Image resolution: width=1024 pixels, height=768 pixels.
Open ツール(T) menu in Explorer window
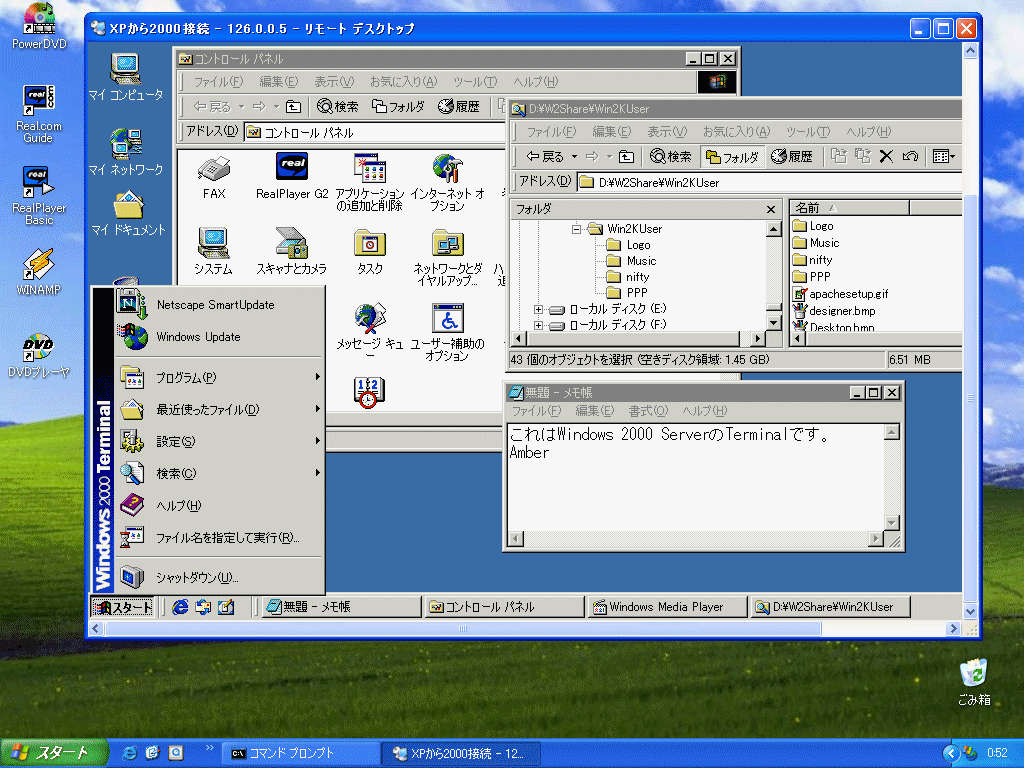tap(807, 132)
